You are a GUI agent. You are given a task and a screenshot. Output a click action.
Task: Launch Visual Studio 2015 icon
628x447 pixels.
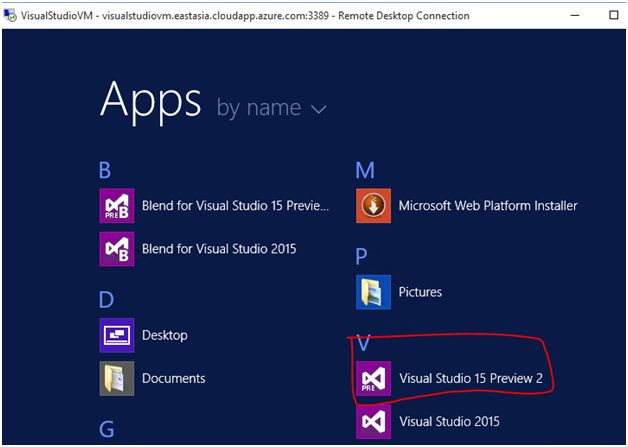point(373,422)
